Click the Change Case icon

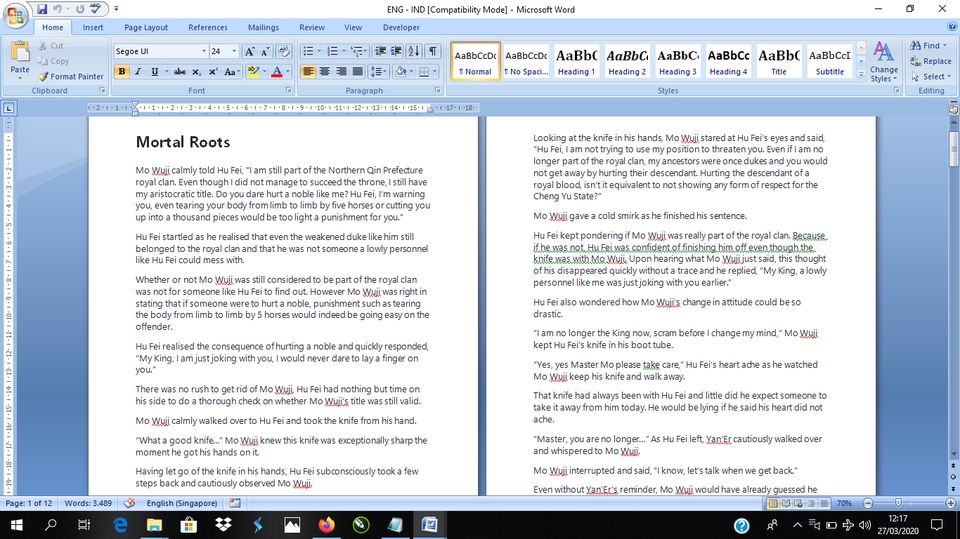click(230, 72)
